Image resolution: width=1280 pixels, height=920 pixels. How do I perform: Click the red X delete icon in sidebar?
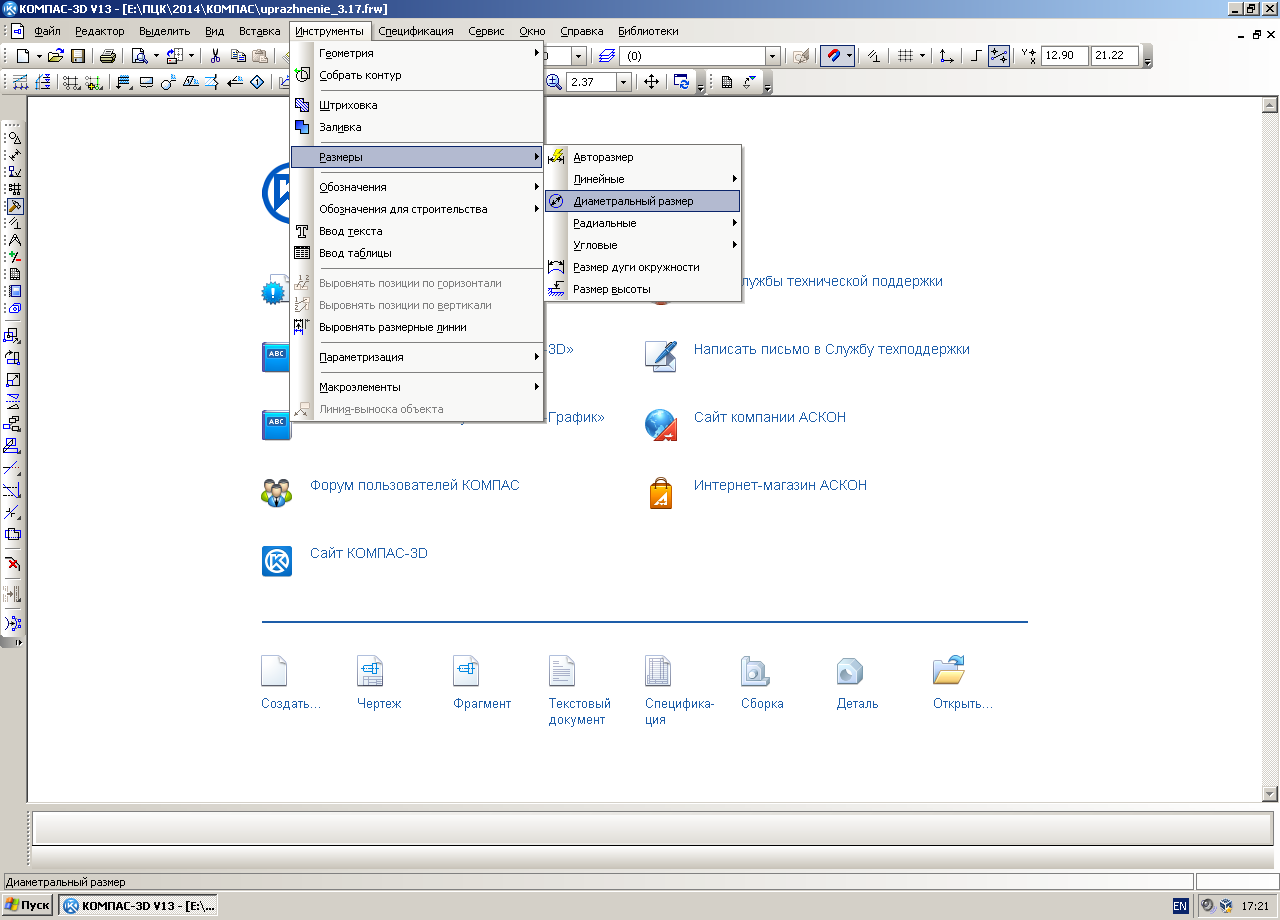14,564
